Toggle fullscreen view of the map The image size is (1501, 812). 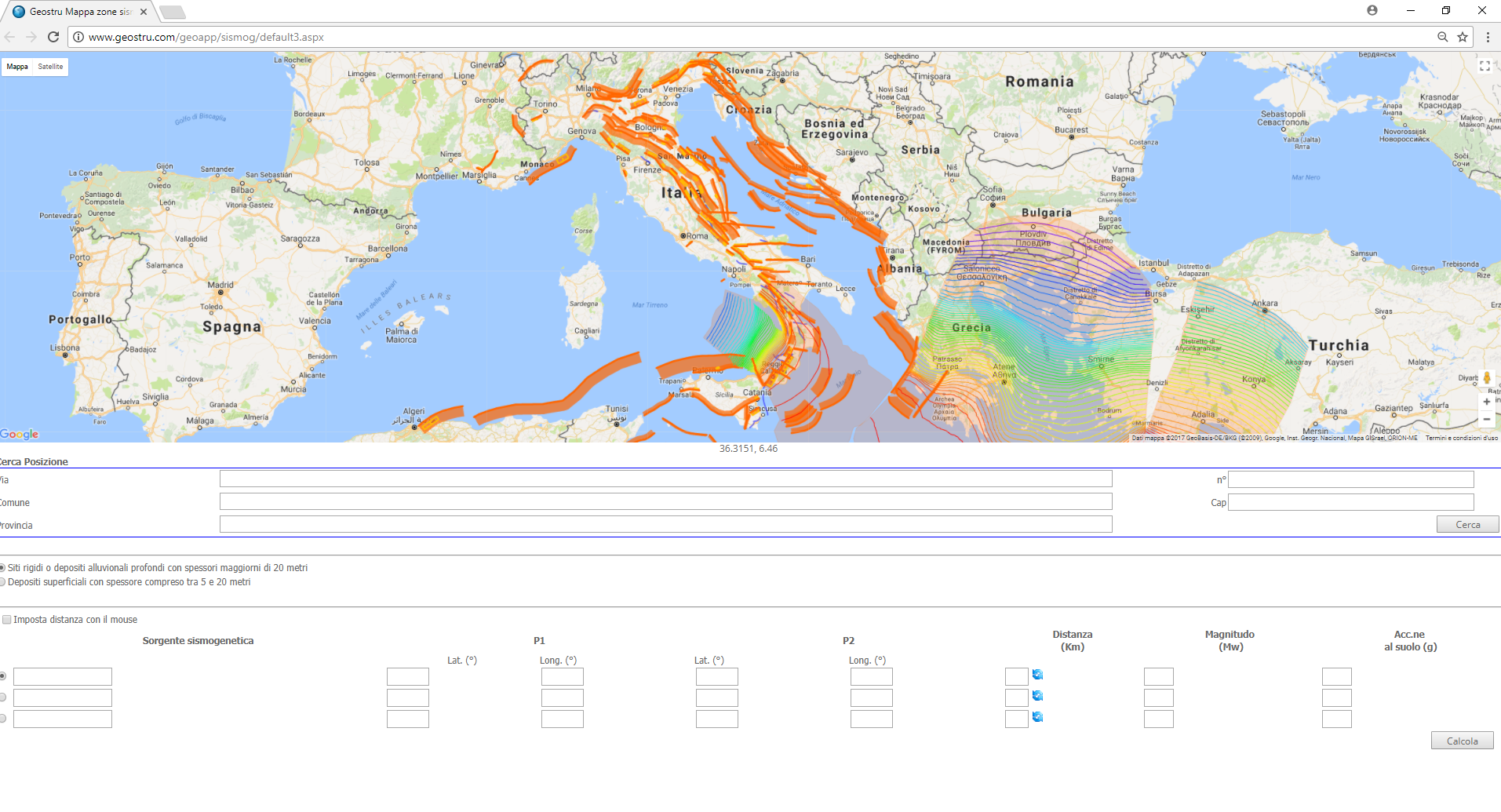[1485, 66]
